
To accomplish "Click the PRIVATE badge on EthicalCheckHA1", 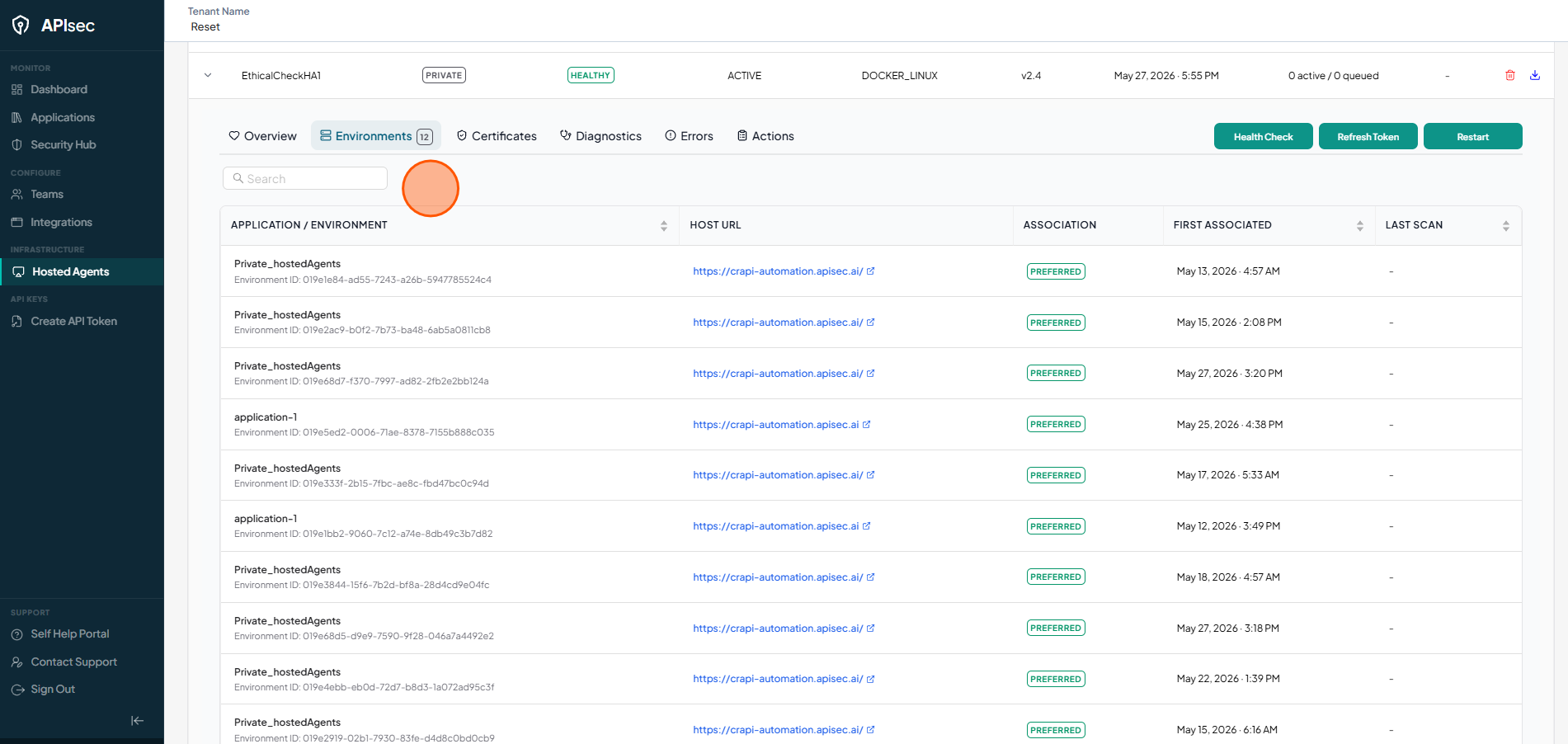I will click(x=444, y=75).
